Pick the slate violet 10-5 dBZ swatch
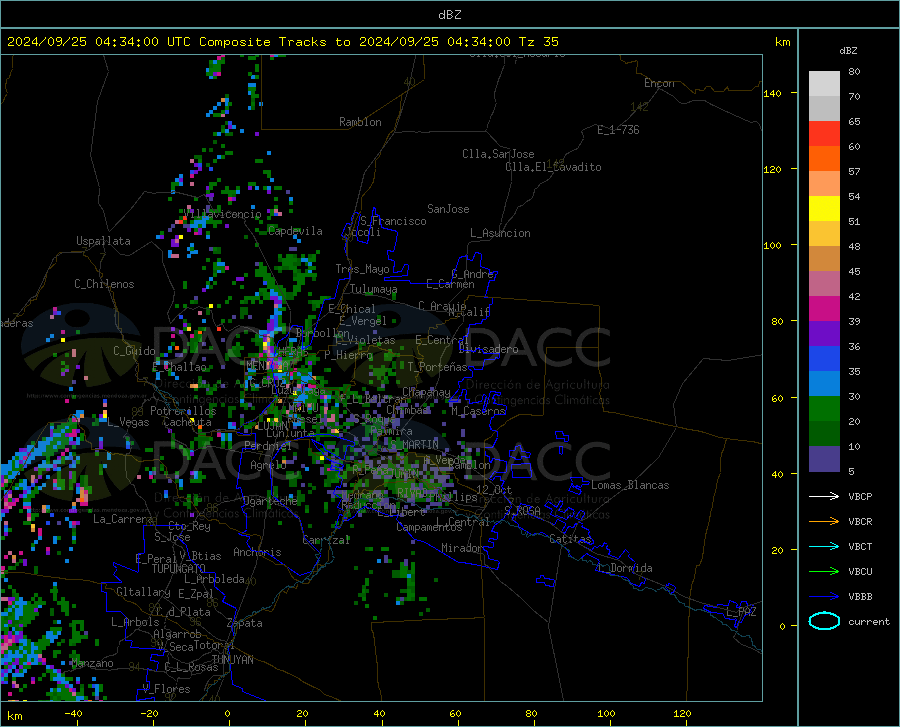 (x=824, y=459)
